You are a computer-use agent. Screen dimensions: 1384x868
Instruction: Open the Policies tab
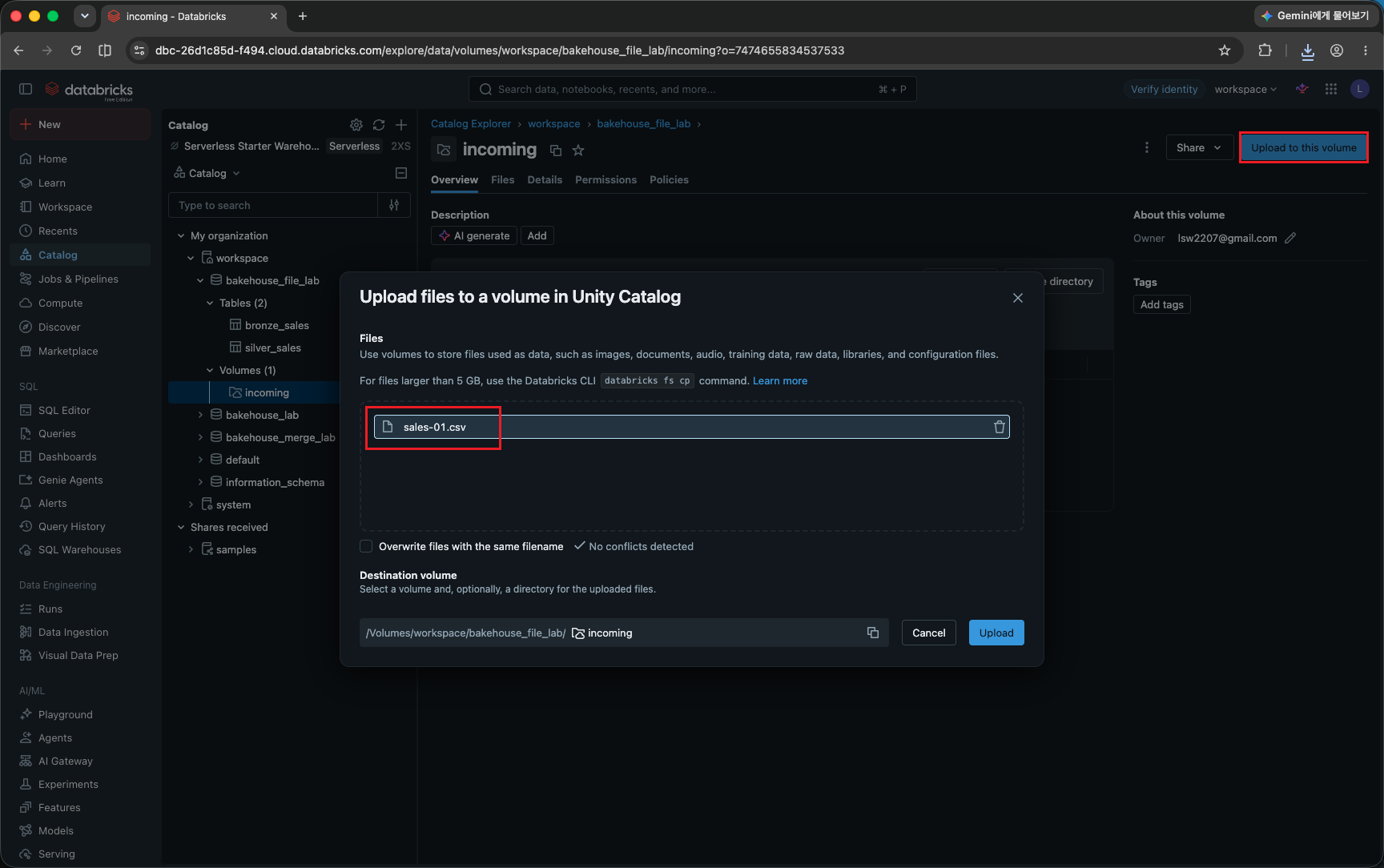(669, 179)
